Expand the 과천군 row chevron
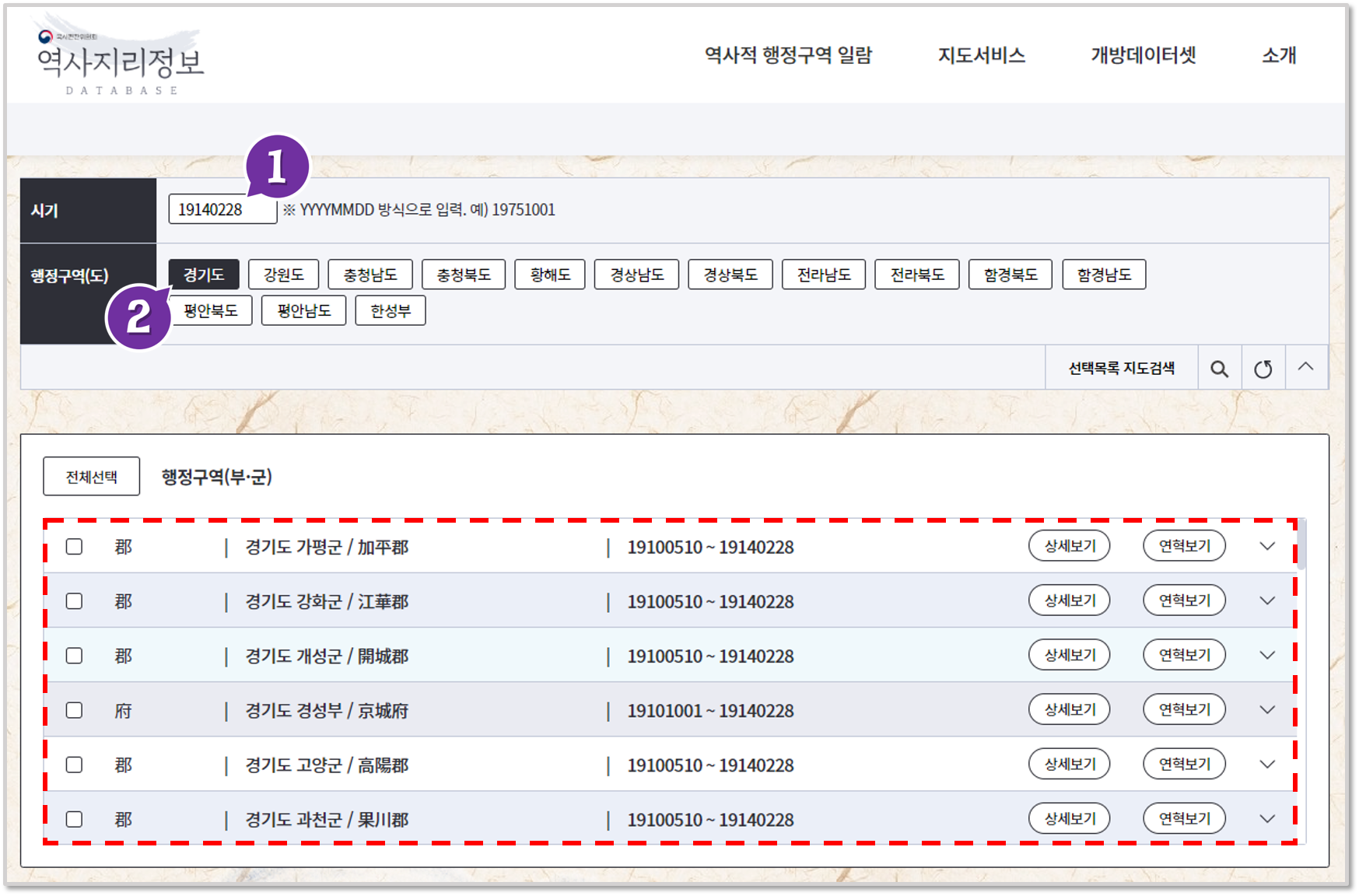 pyautogui.click(x=1267, y=818)
